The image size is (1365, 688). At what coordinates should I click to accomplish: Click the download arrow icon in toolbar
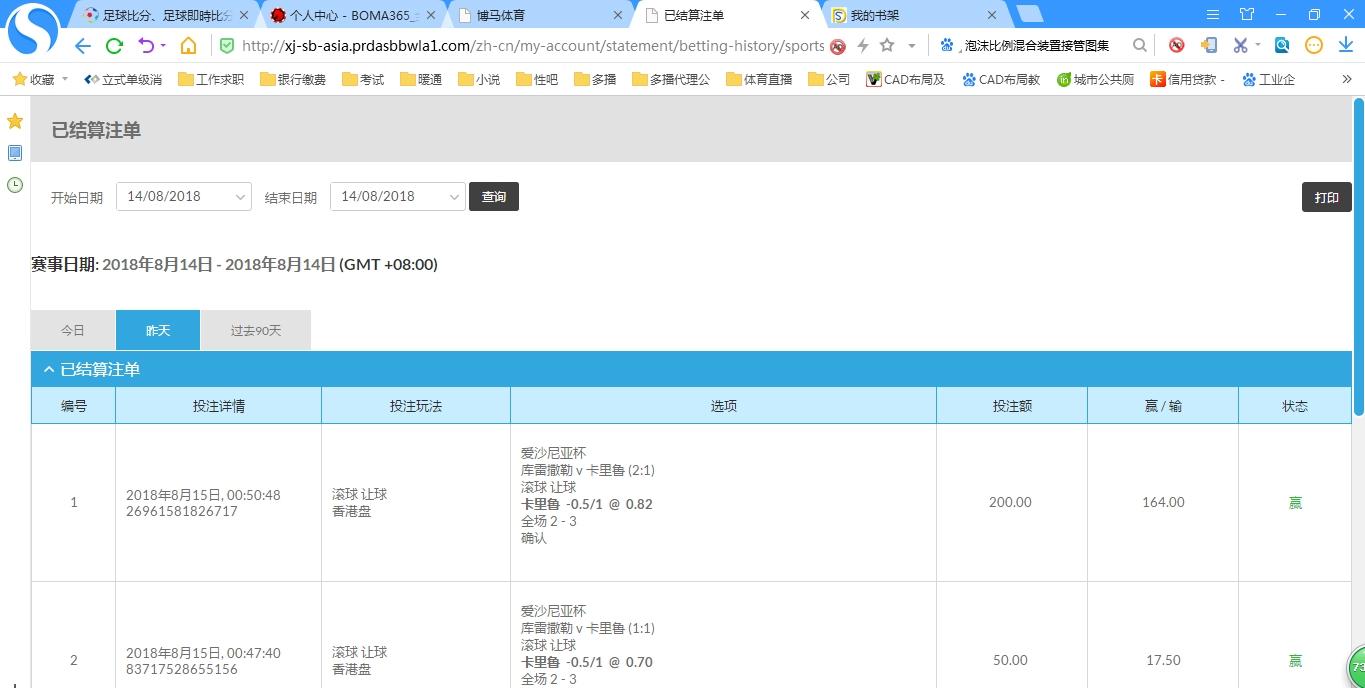click(x=1346, y=45)
